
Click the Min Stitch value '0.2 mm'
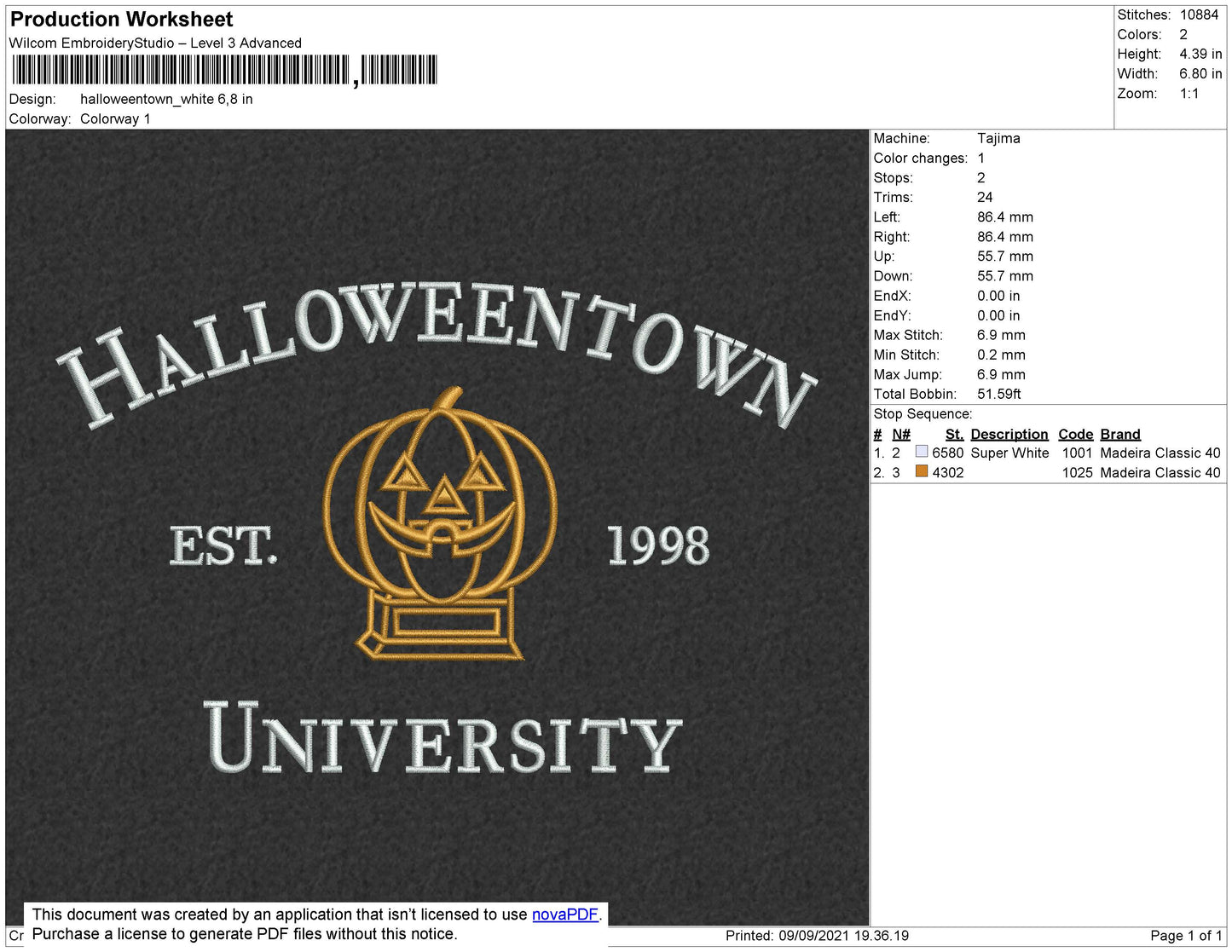(x=1001, y=355)
